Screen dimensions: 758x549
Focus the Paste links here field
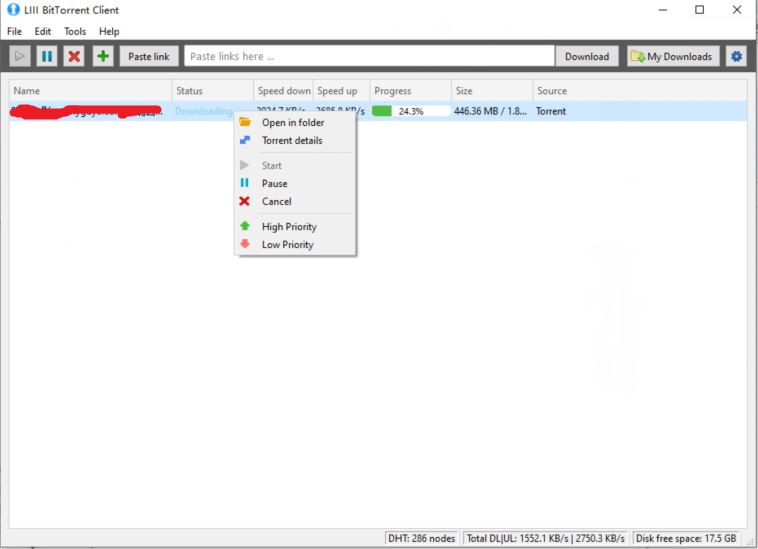369,57
